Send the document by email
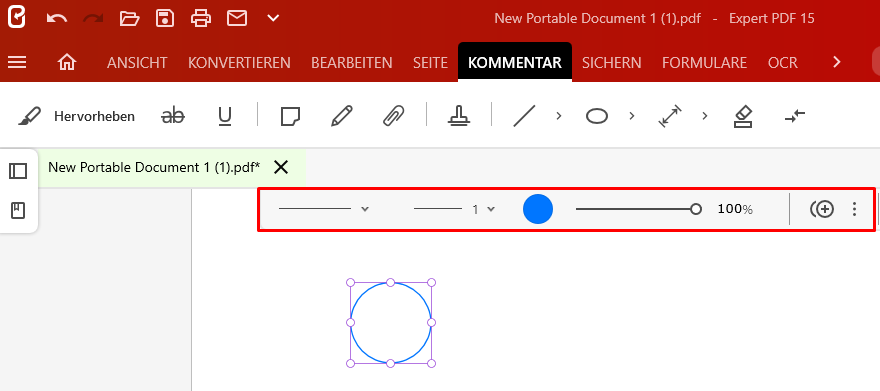The image size is (880, 391). (237, 19)
